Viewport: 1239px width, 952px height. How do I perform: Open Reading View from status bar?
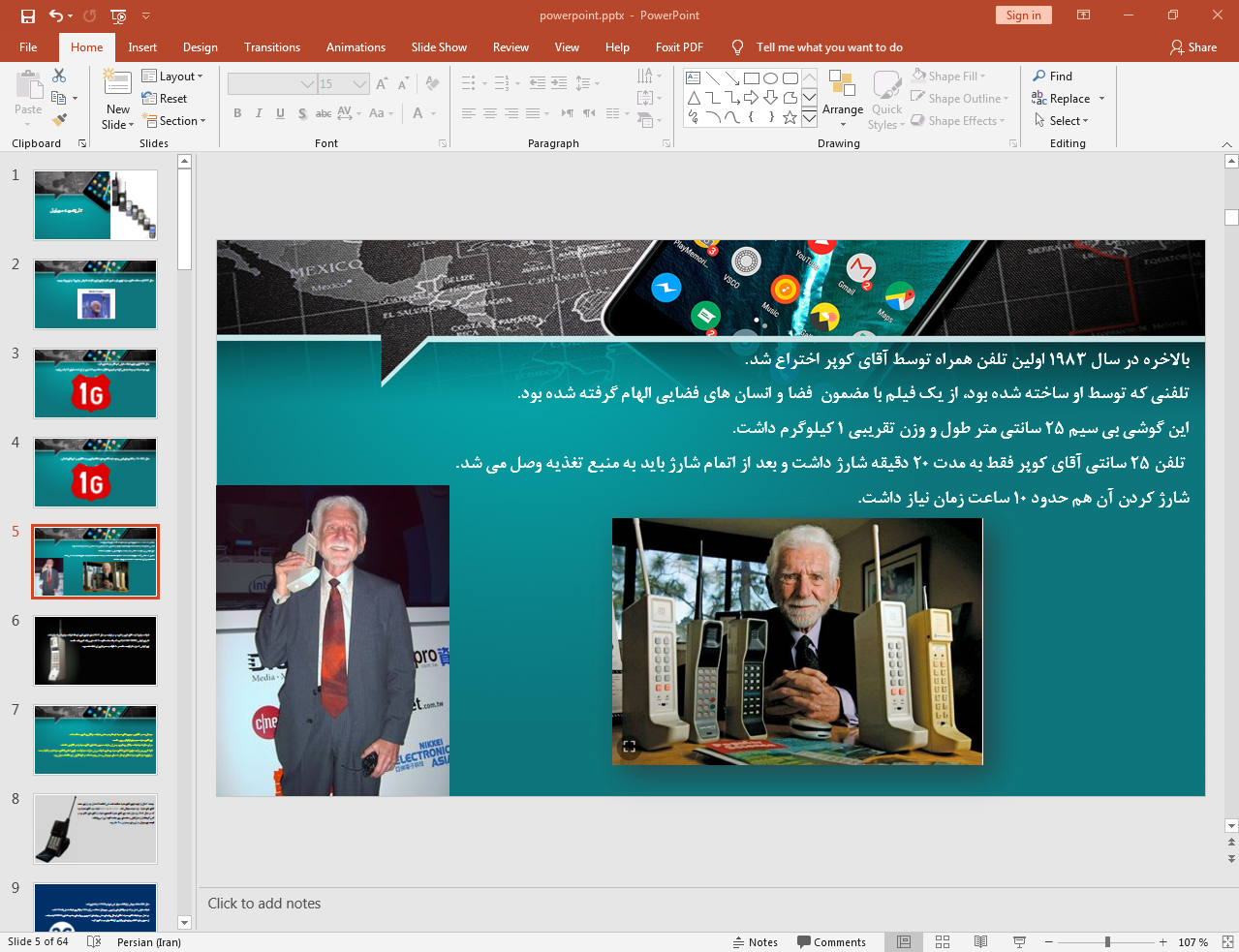click(x=980, y=941)
